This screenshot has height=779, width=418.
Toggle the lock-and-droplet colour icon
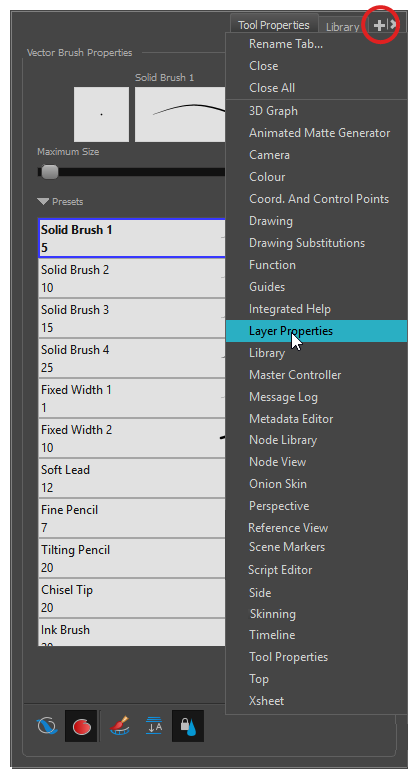tap(188, 726)
